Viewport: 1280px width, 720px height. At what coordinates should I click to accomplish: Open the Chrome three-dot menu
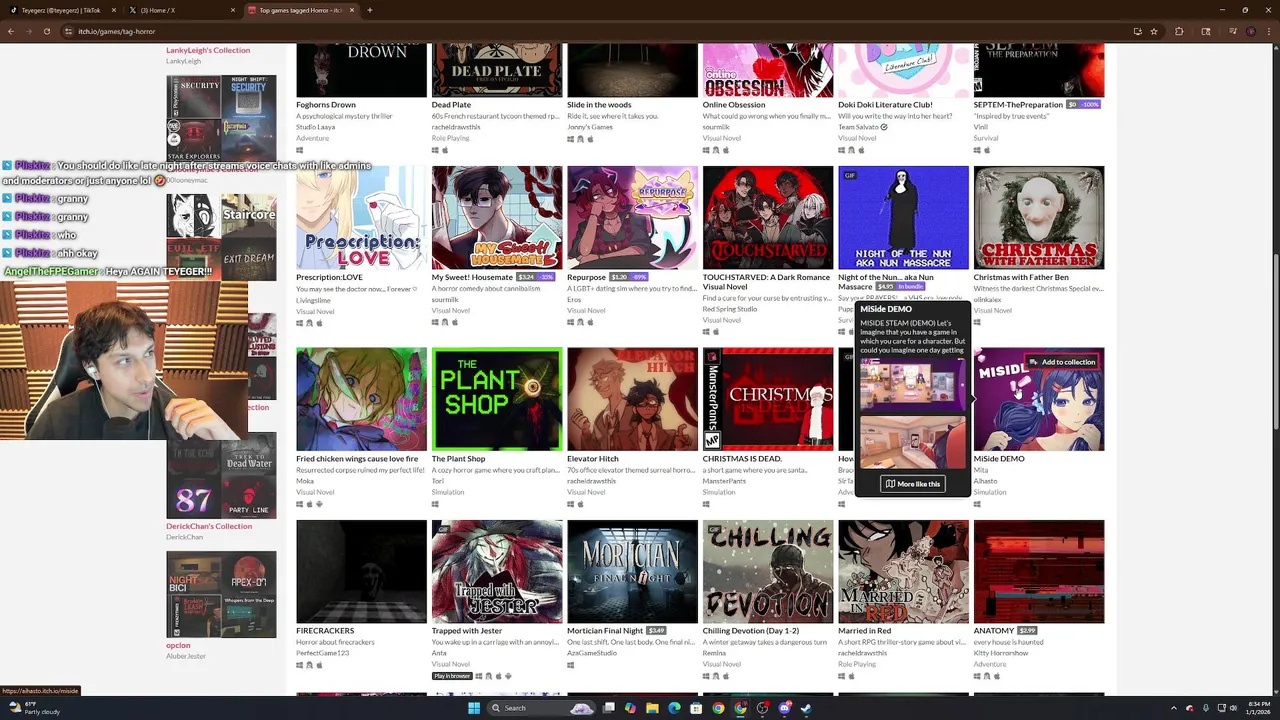coord(1270,31)
